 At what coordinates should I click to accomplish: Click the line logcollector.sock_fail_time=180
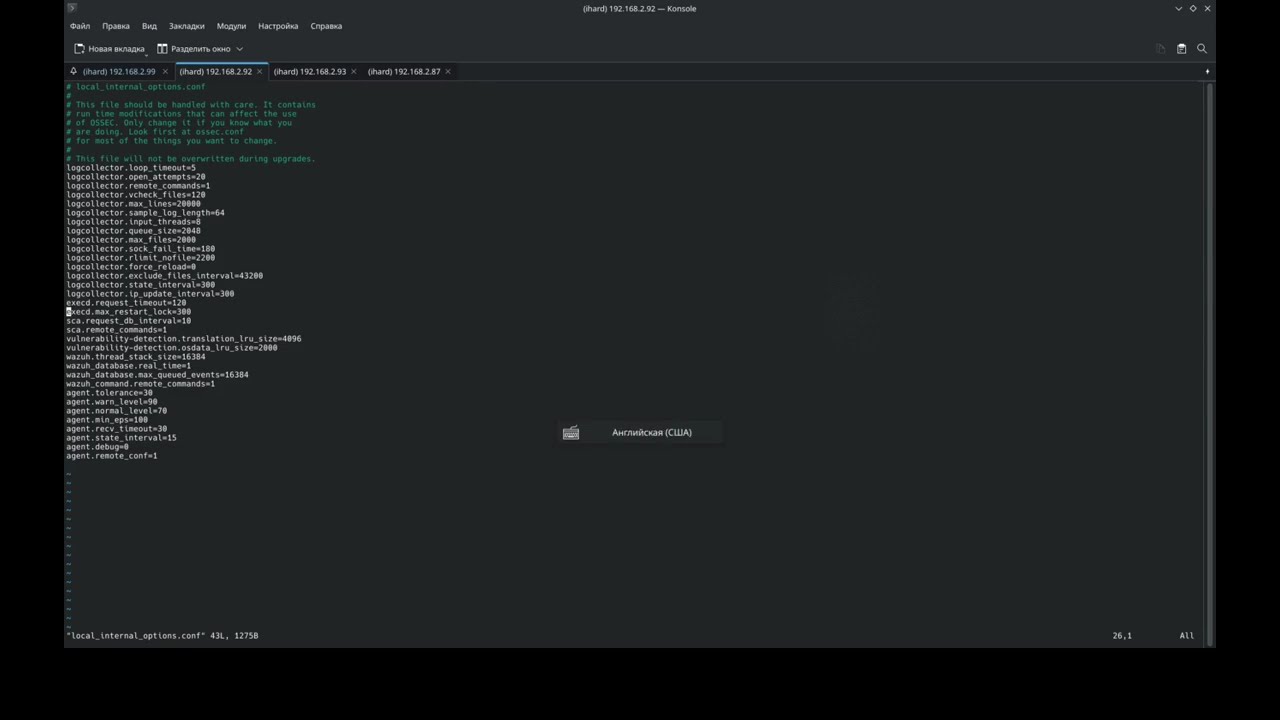tap(141, 249)
